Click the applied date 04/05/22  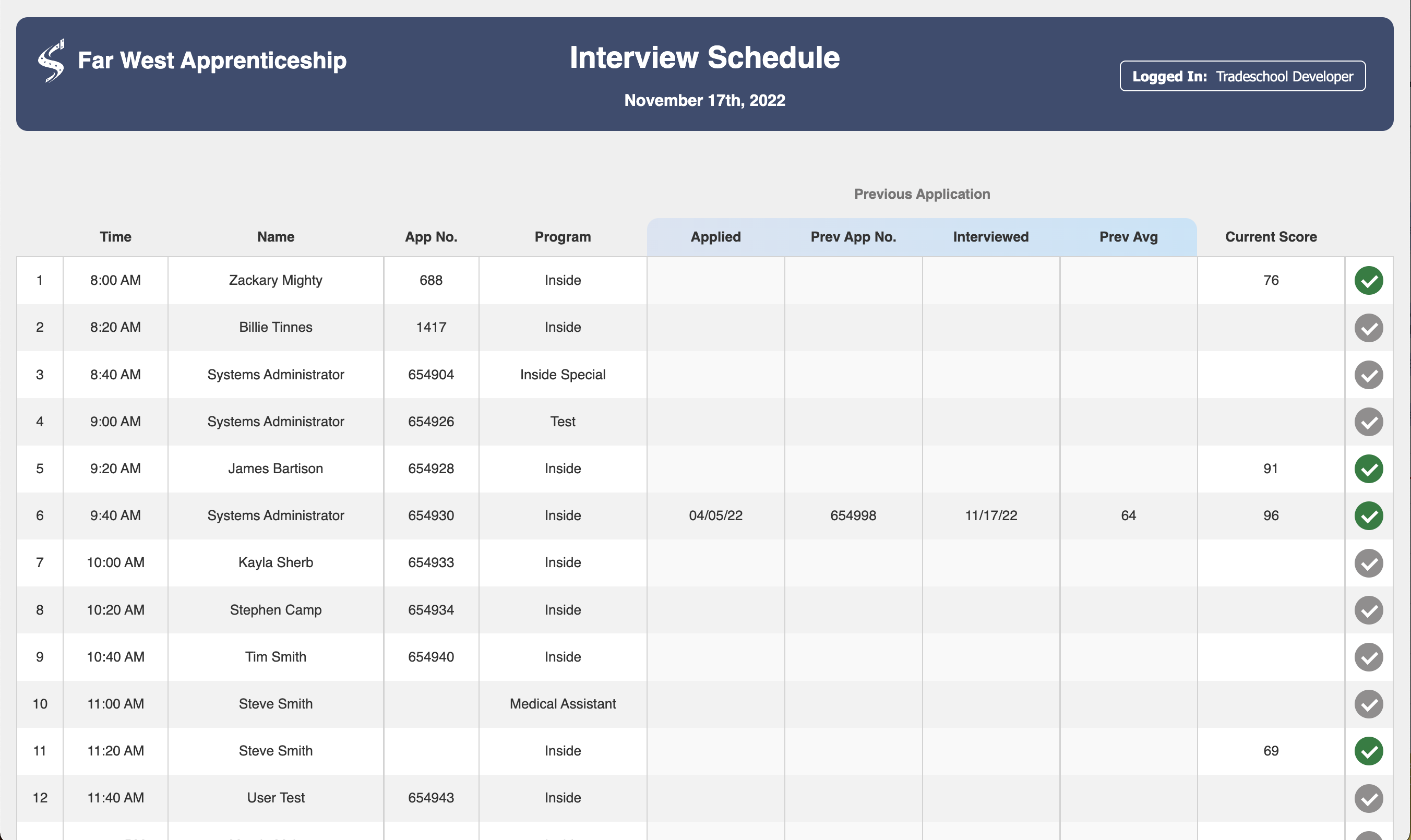pyautogui.click(x=715, y=515)
